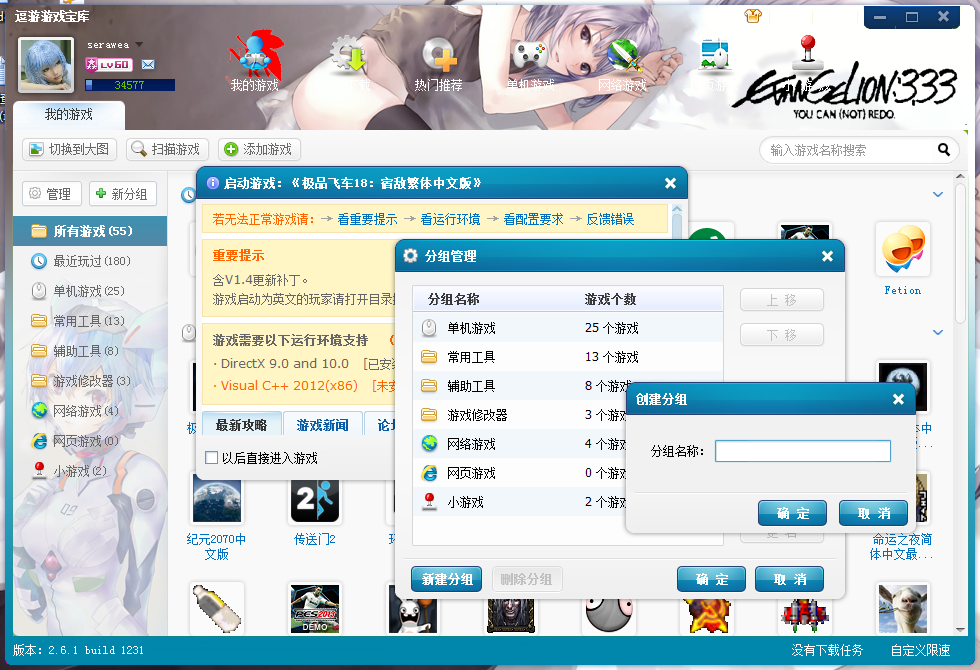This screenshot has height=670, width=980.
Task: Select 所有游戏 (55) in the sidebar
Action: (90, 231)
